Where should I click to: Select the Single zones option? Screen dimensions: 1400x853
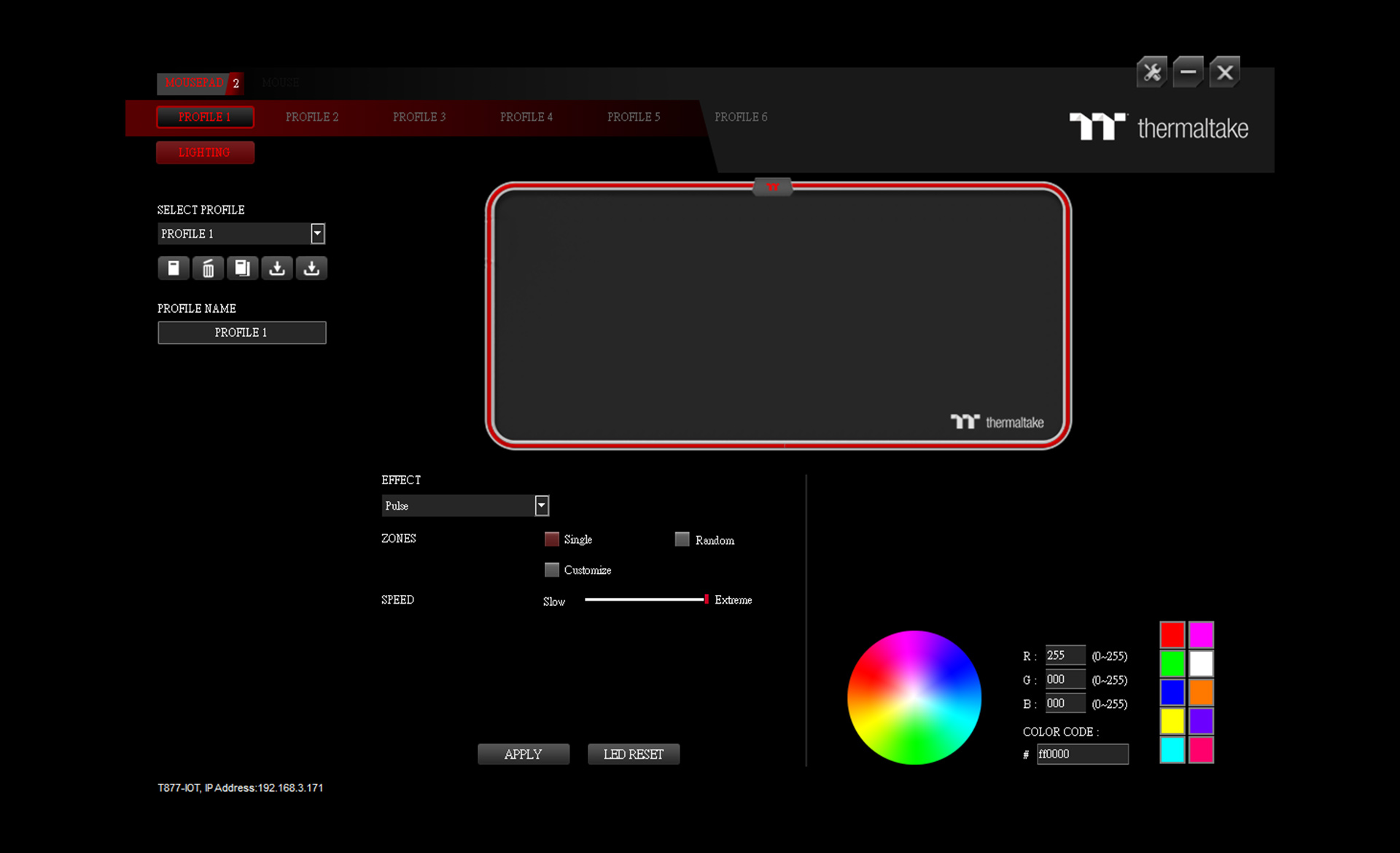pos(552,540)
